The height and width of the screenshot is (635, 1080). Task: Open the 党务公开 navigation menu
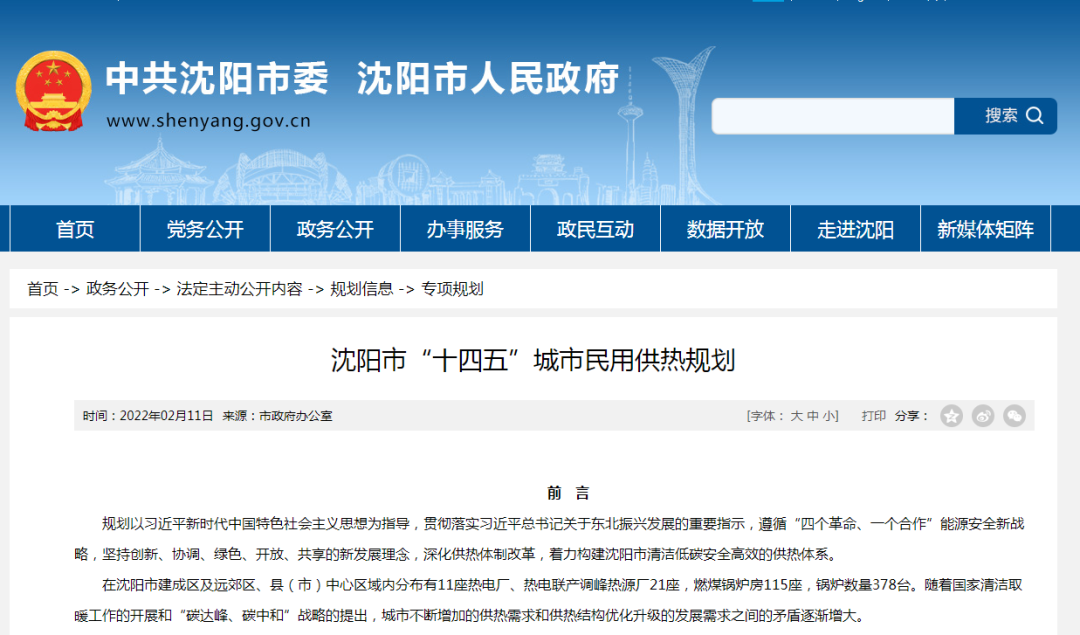tap(205, 229)
